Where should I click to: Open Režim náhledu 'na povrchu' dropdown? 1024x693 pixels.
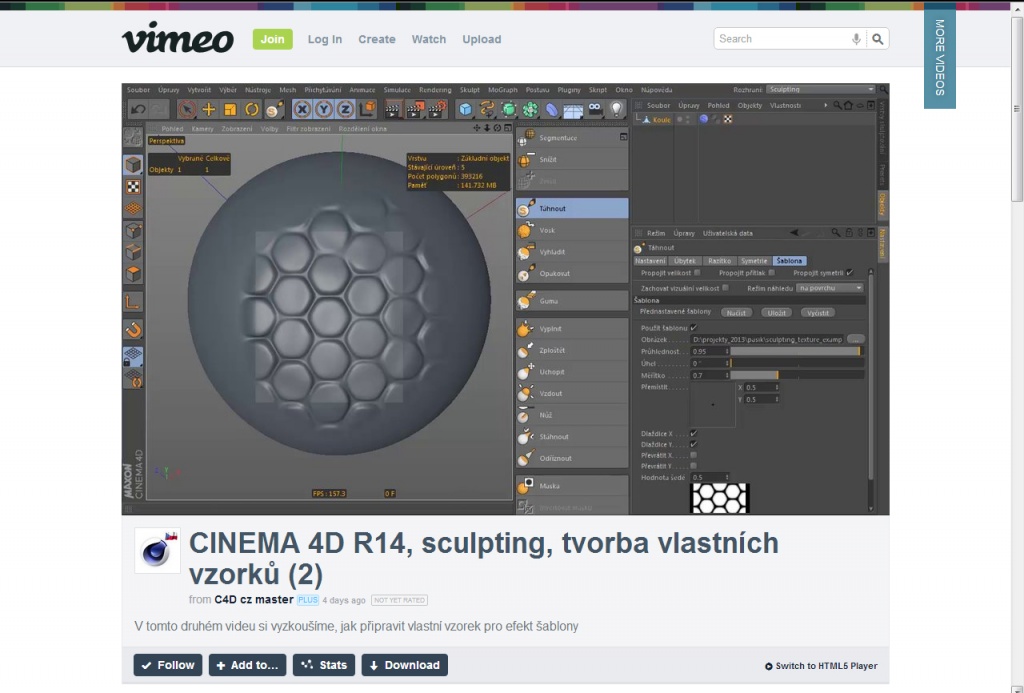click(x=829, y=288)
